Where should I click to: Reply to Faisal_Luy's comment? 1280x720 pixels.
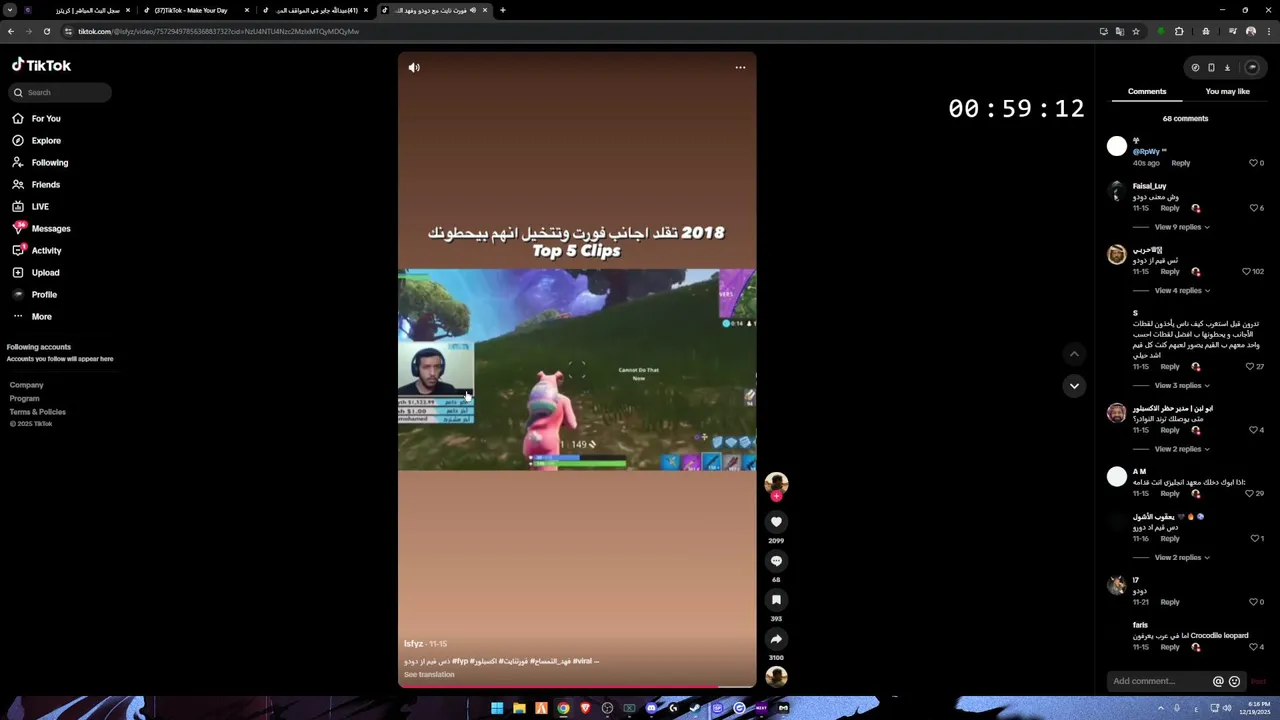point(1170,208)
